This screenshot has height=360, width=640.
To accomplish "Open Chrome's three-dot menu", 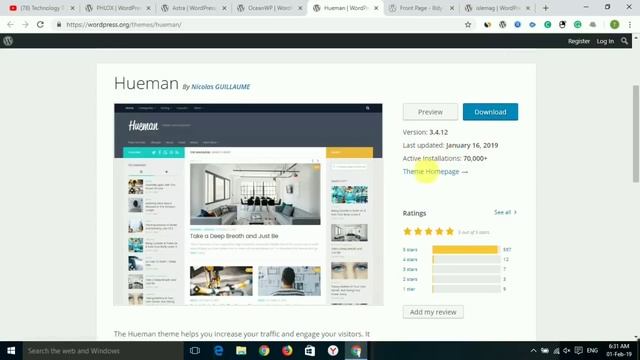I will point(630,24).
